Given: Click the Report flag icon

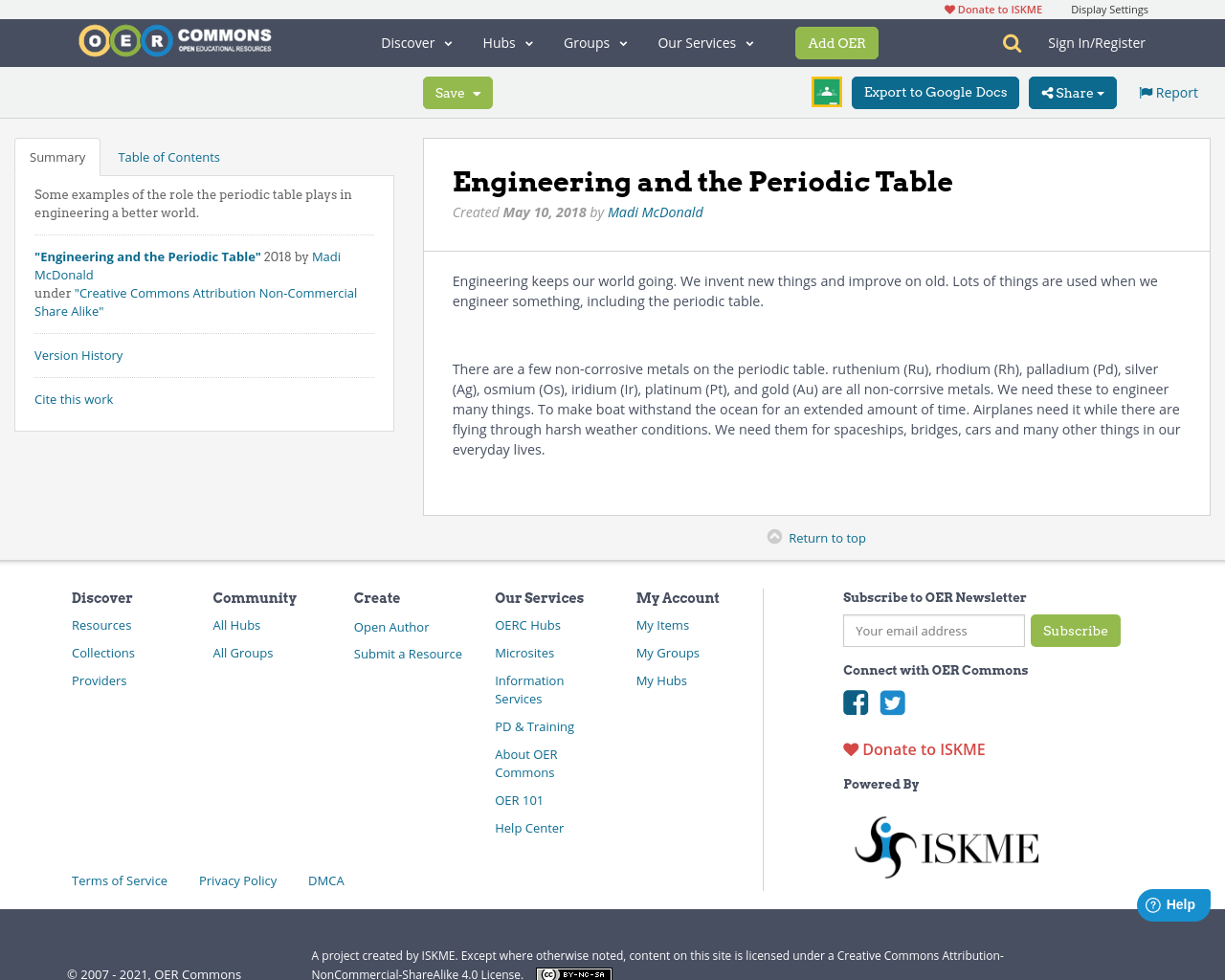Looking at the screenshot, I should point(1147,91).
